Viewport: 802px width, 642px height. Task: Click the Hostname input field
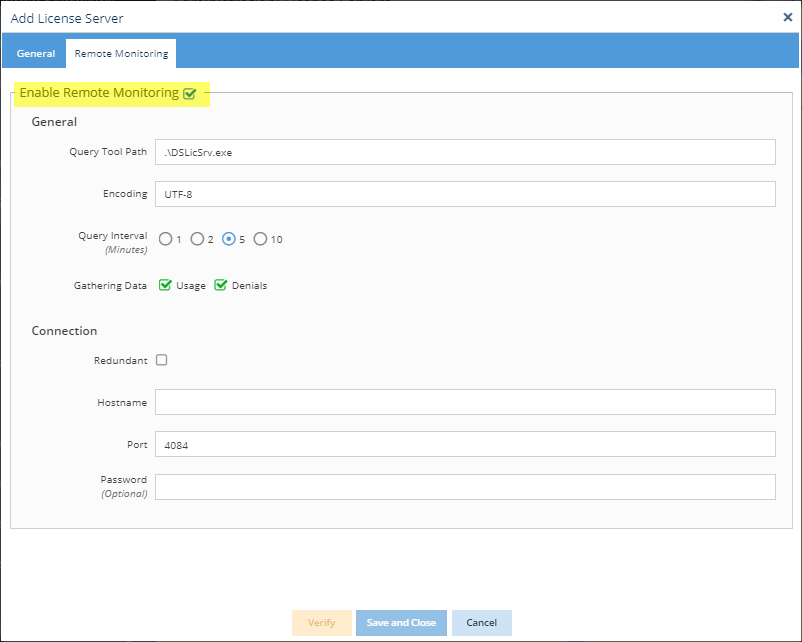pyautogui.click(x=465, y=402)
